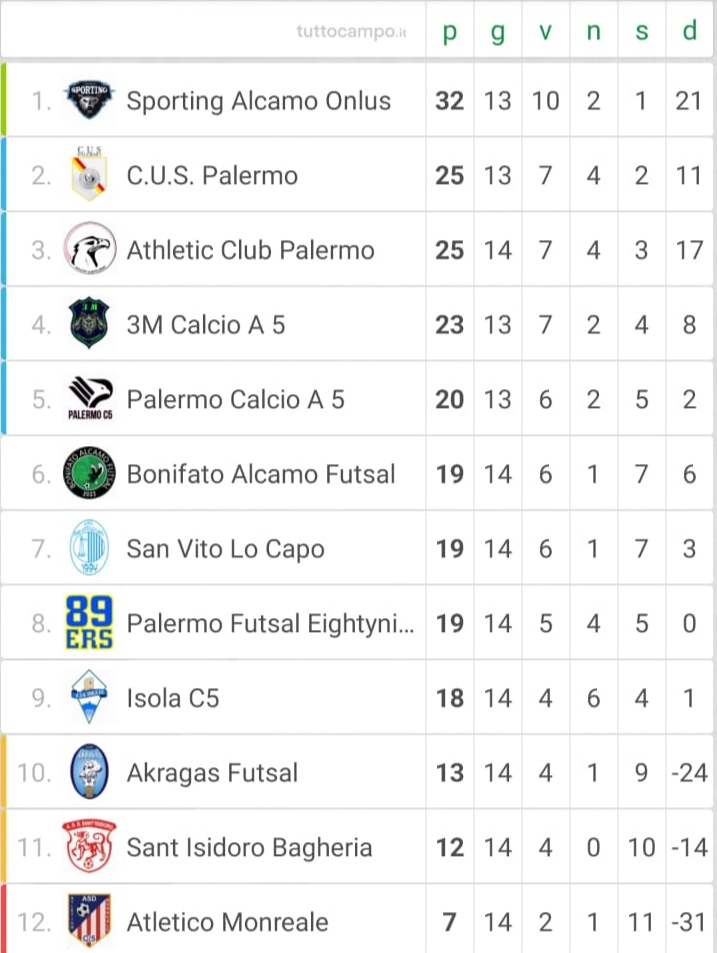Image resolution: width=717 pixels, height=953 pixels.
Task: Sort by wins column 'v'
Action: [x=546, y=30]
